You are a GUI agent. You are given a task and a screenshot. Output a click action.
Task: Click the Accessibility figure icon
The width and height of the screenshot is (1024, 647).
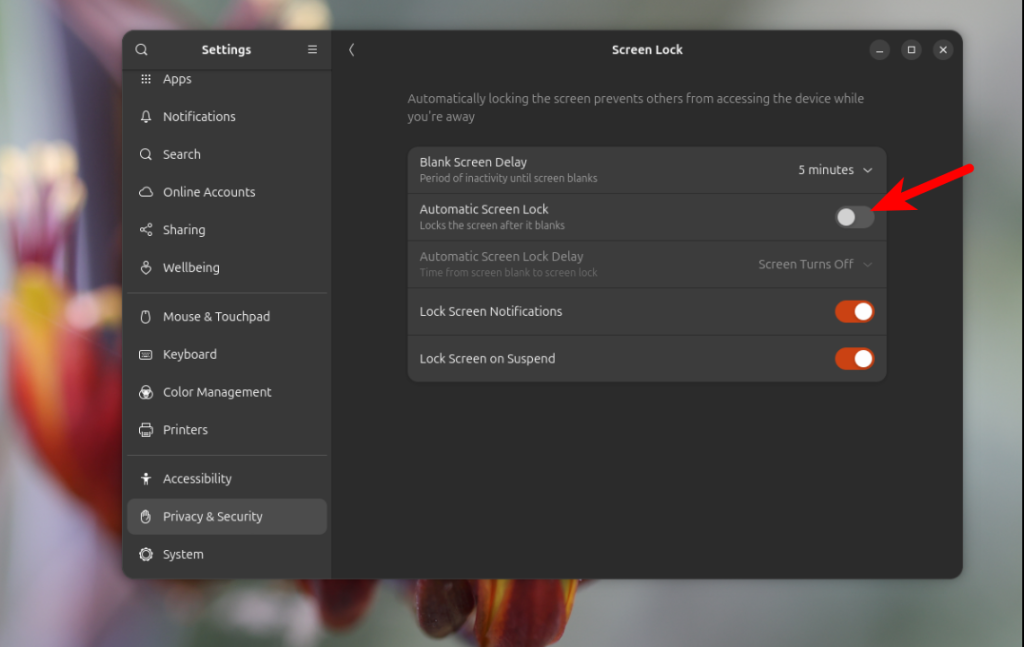(146, 479)
